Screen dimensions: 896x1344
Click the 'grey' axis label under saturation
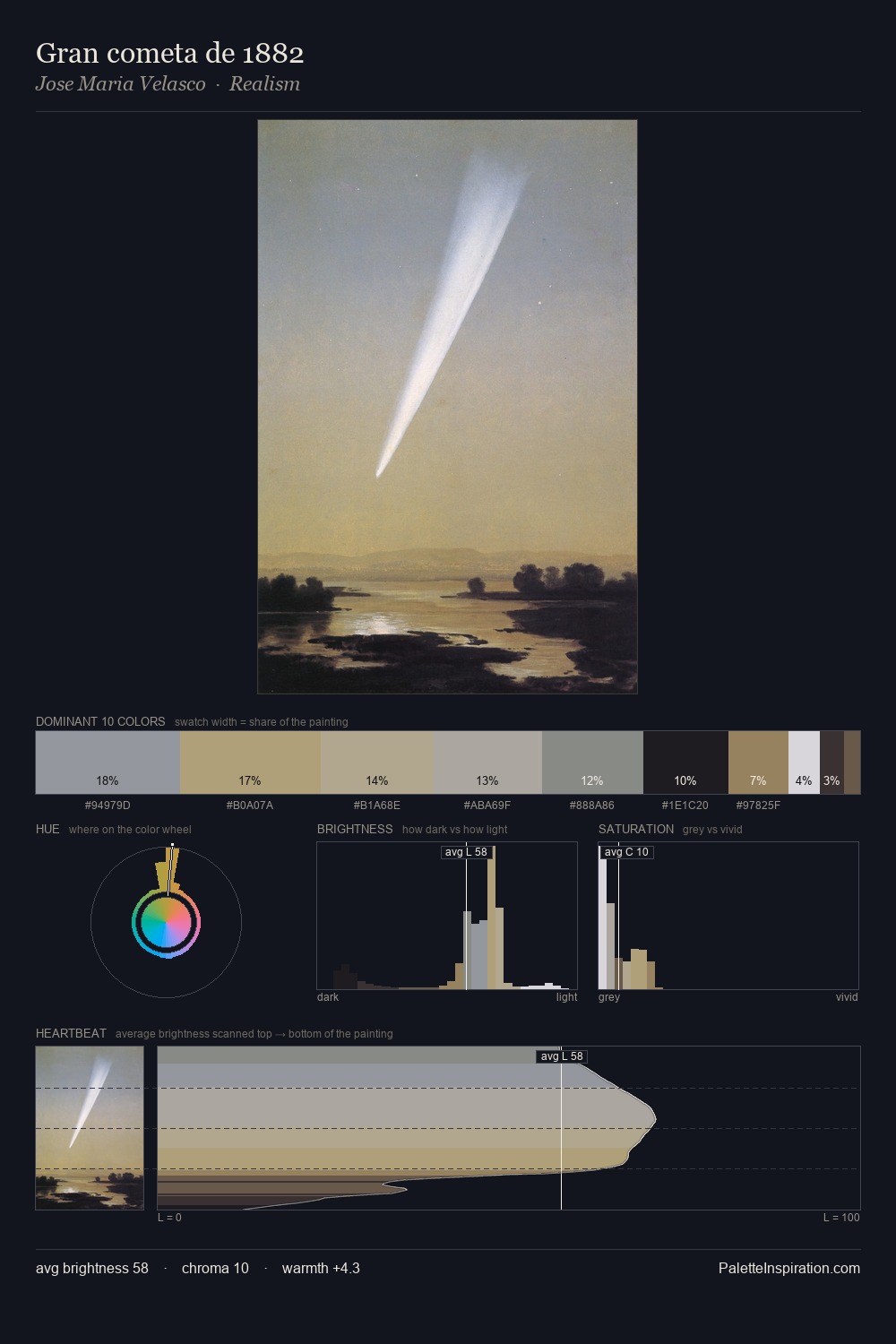[609, 997]
